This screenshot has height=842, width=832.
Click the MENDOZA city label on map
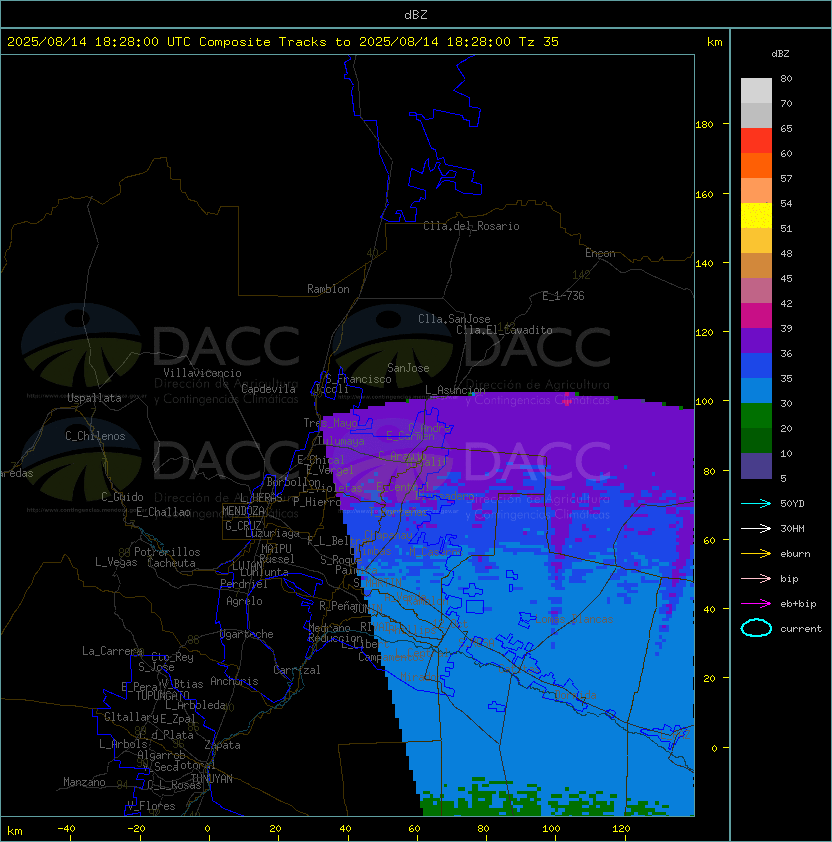[243, 511]
